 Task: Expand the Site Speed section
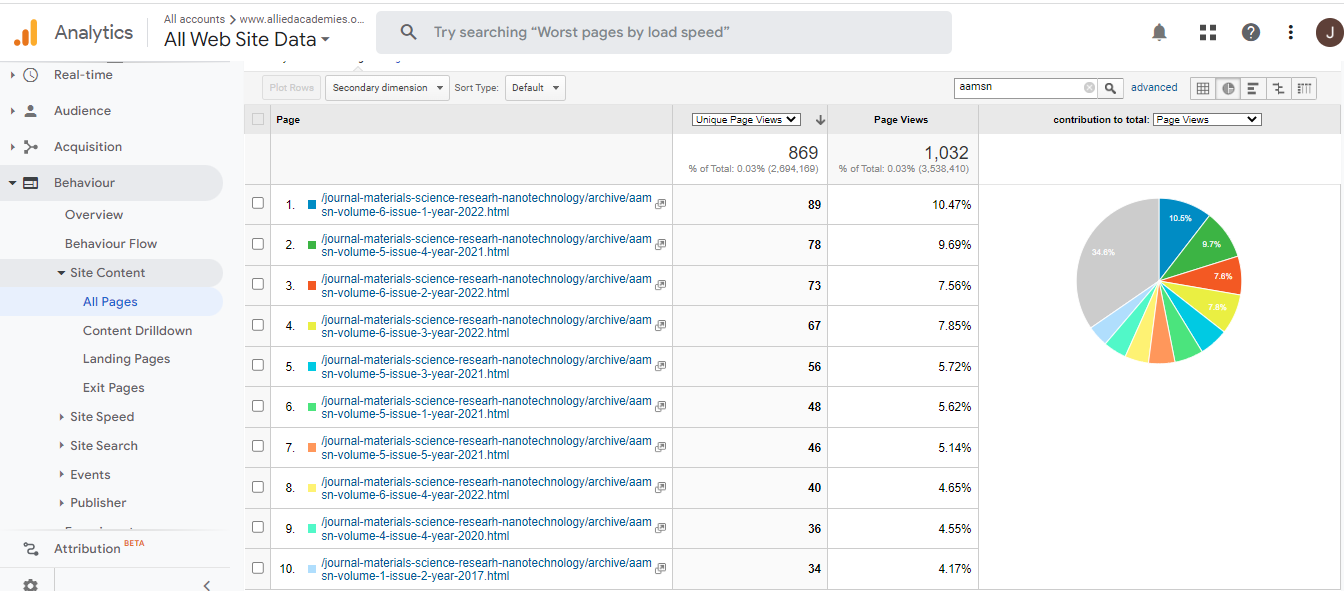click(x=101, y=417)
